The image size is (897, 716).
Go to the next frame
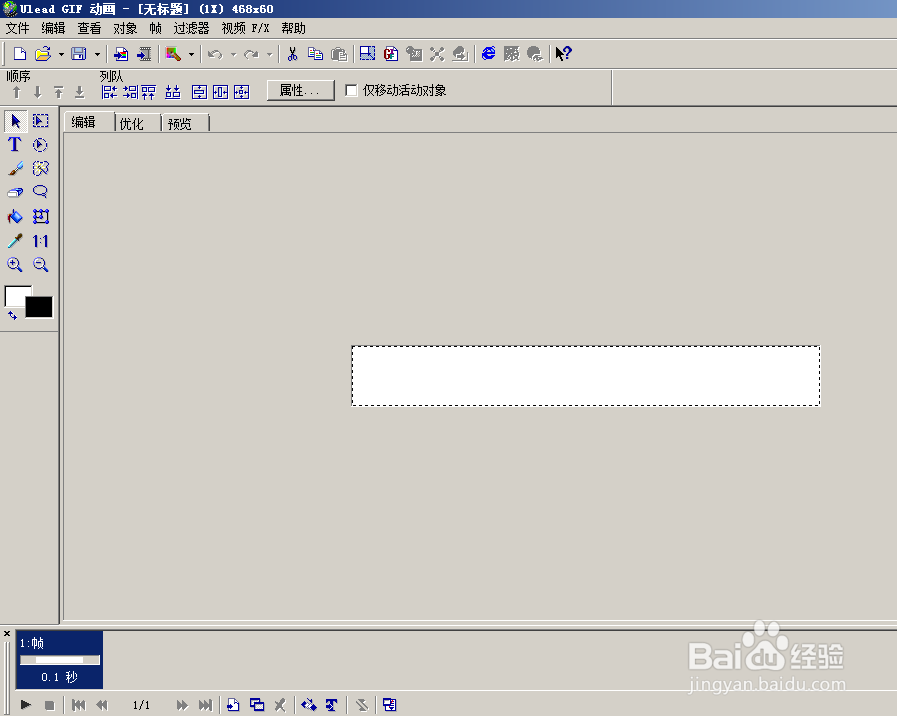click(x=182, y=705)
